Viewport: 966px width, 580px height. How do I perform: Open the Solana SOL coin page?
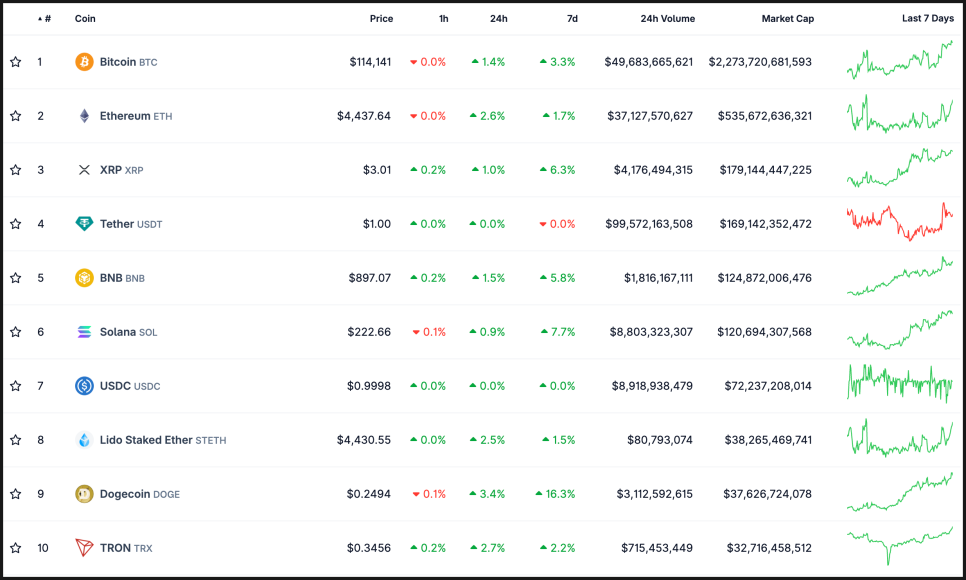[128, 332]
